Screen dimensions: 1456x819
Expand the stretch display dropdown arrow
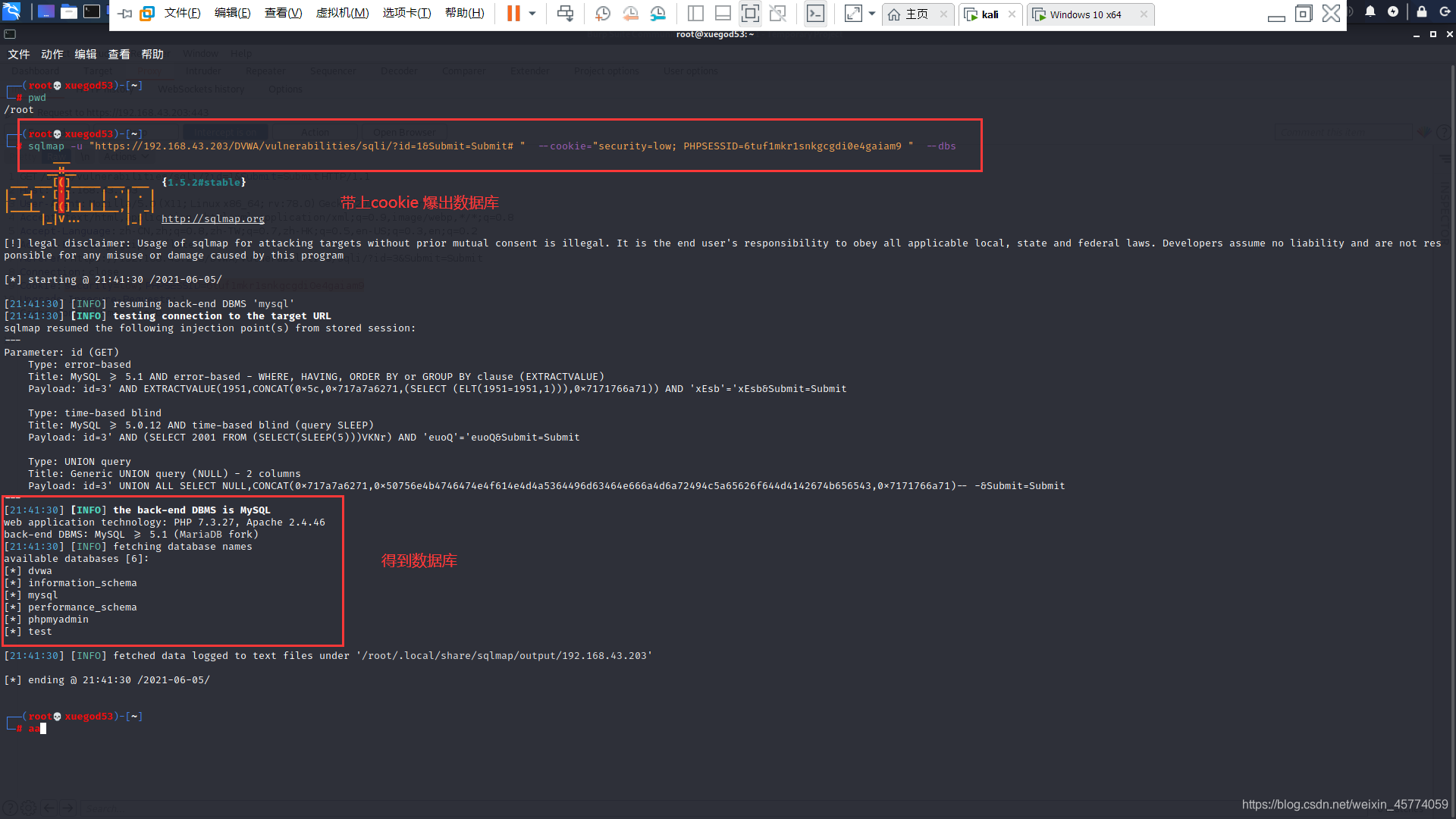click(x=872, y=14)
